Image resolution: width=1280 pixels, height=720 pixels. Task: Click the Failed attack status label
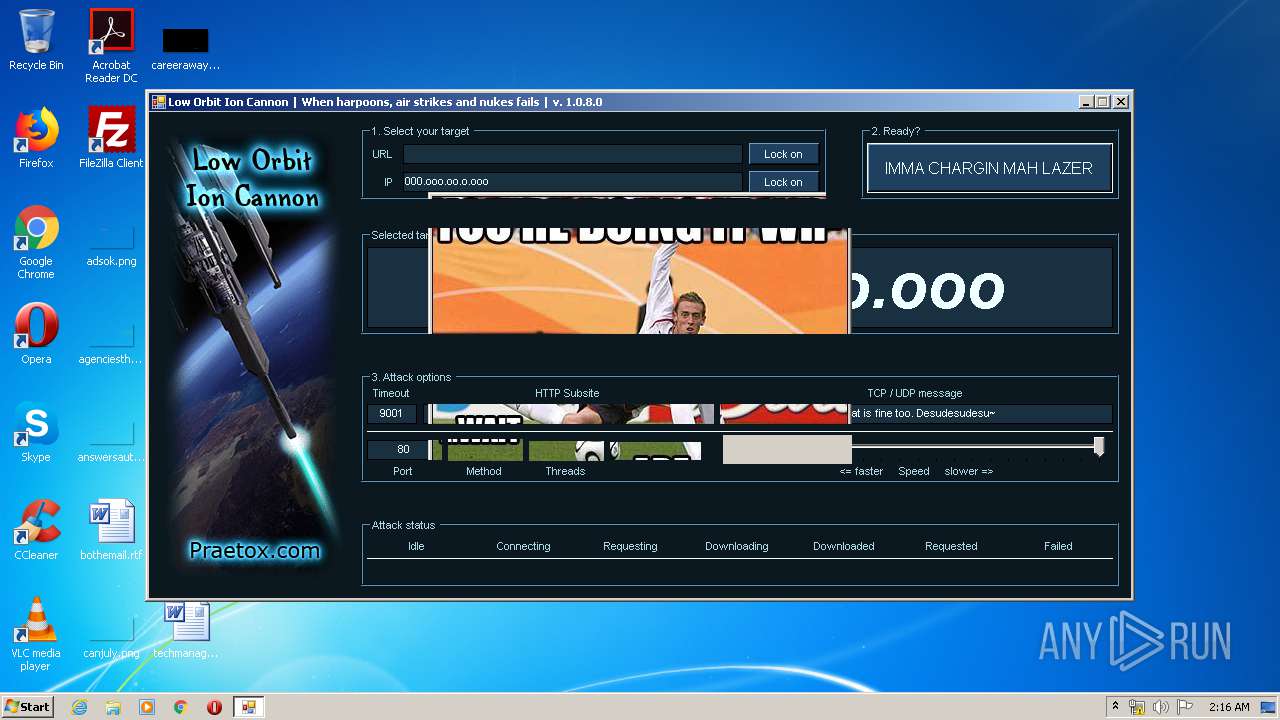tap(1058, 546)
